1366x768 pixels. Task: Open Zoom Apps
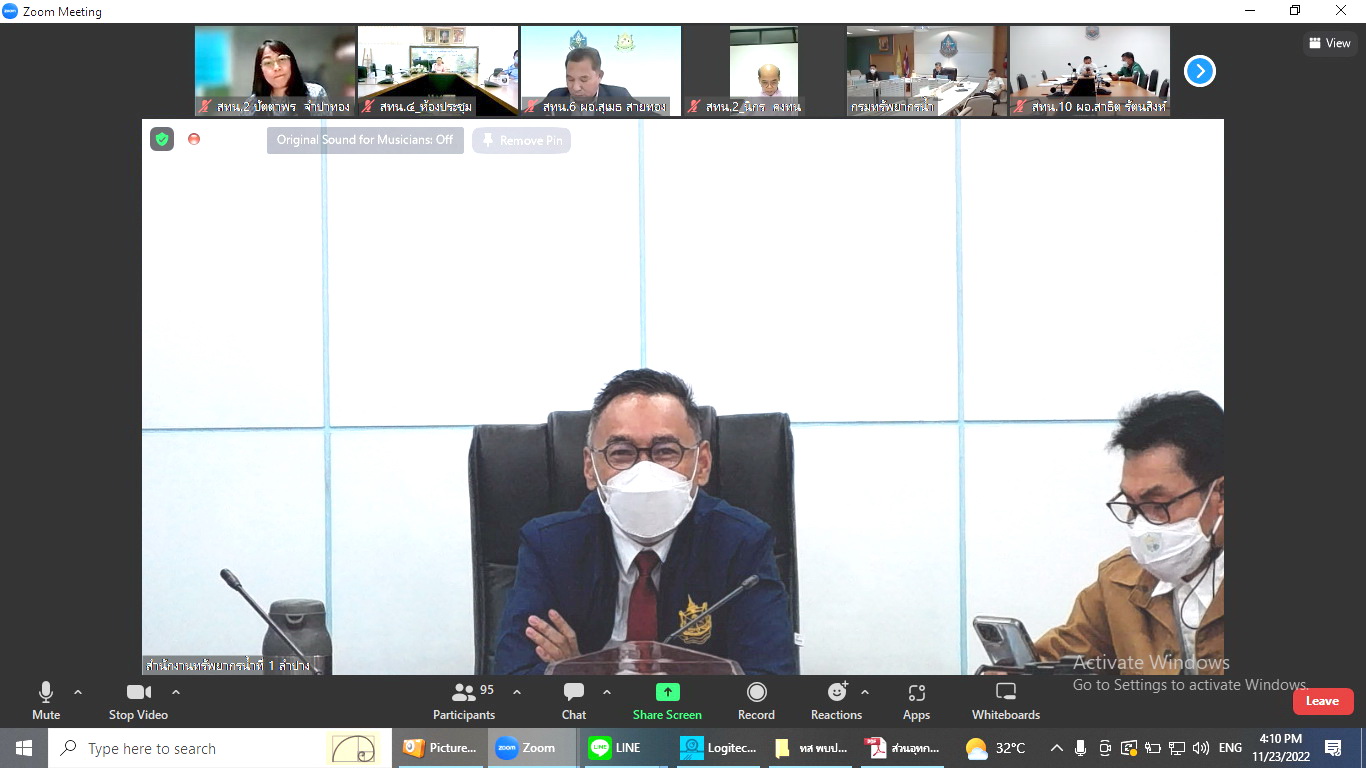pos(916,700)
